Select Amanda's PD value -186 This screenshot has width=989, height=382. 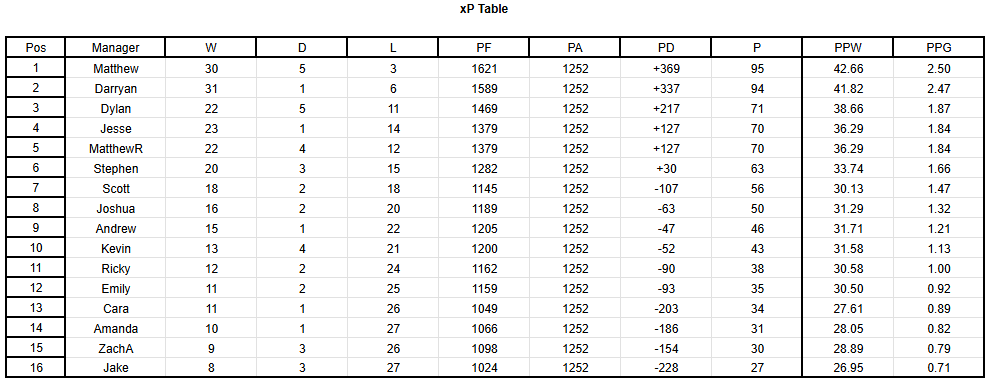[666, 328]
